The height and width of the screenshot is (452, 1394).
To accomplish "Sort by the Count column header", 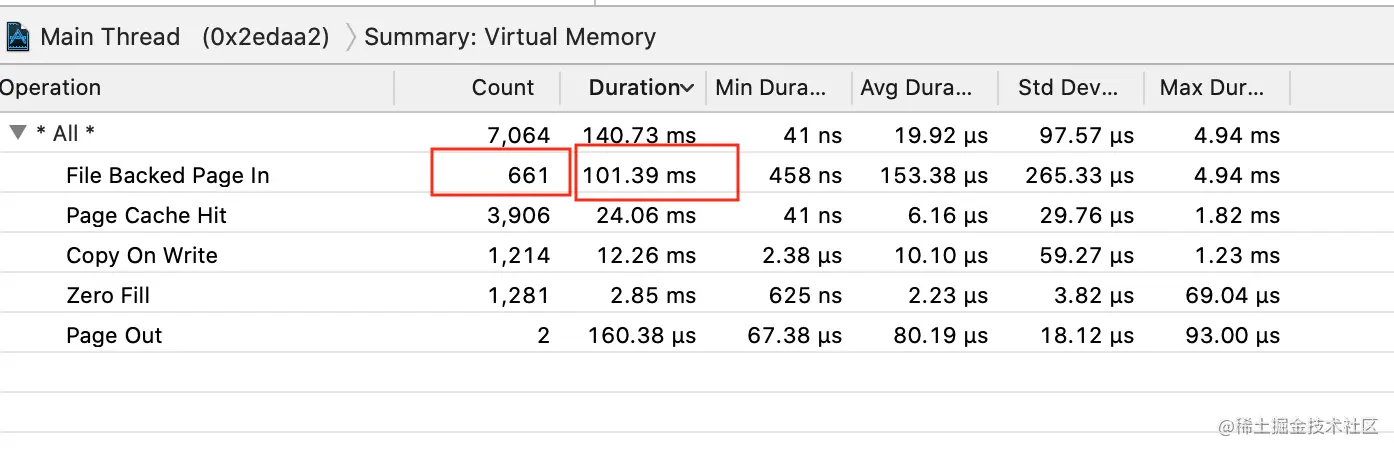I will click(502, 88).
